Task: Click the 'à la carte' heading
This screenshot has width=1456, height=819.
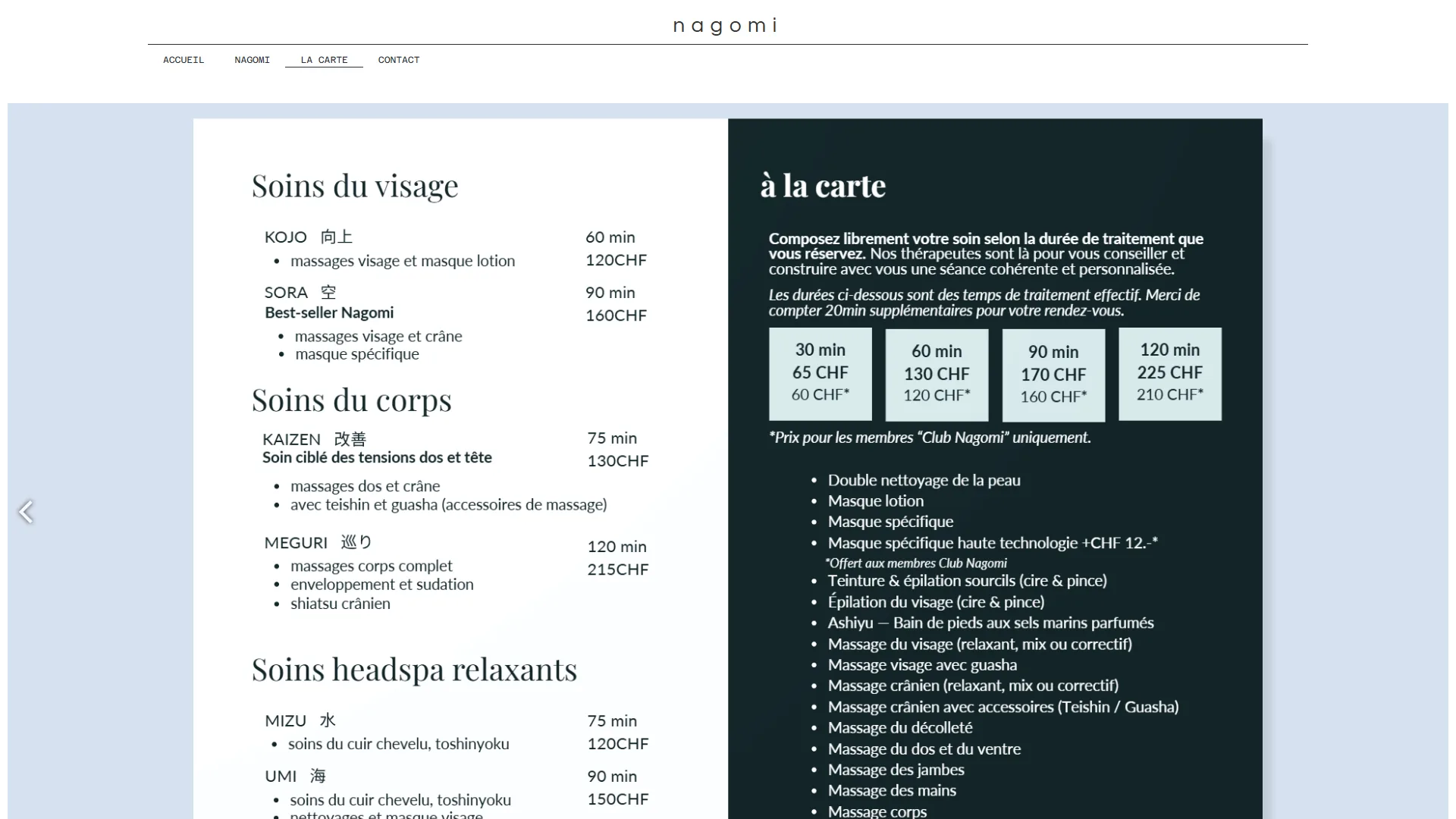Action: [x=824, y=186]
